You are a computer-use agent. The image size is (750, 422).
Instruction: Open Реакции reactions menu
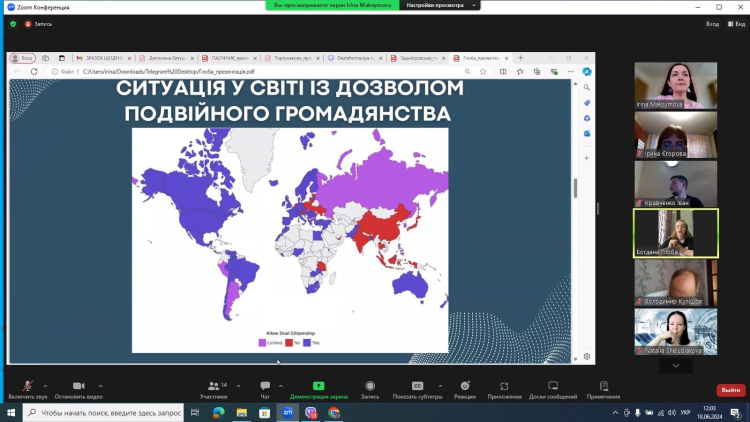coord(464,387)
